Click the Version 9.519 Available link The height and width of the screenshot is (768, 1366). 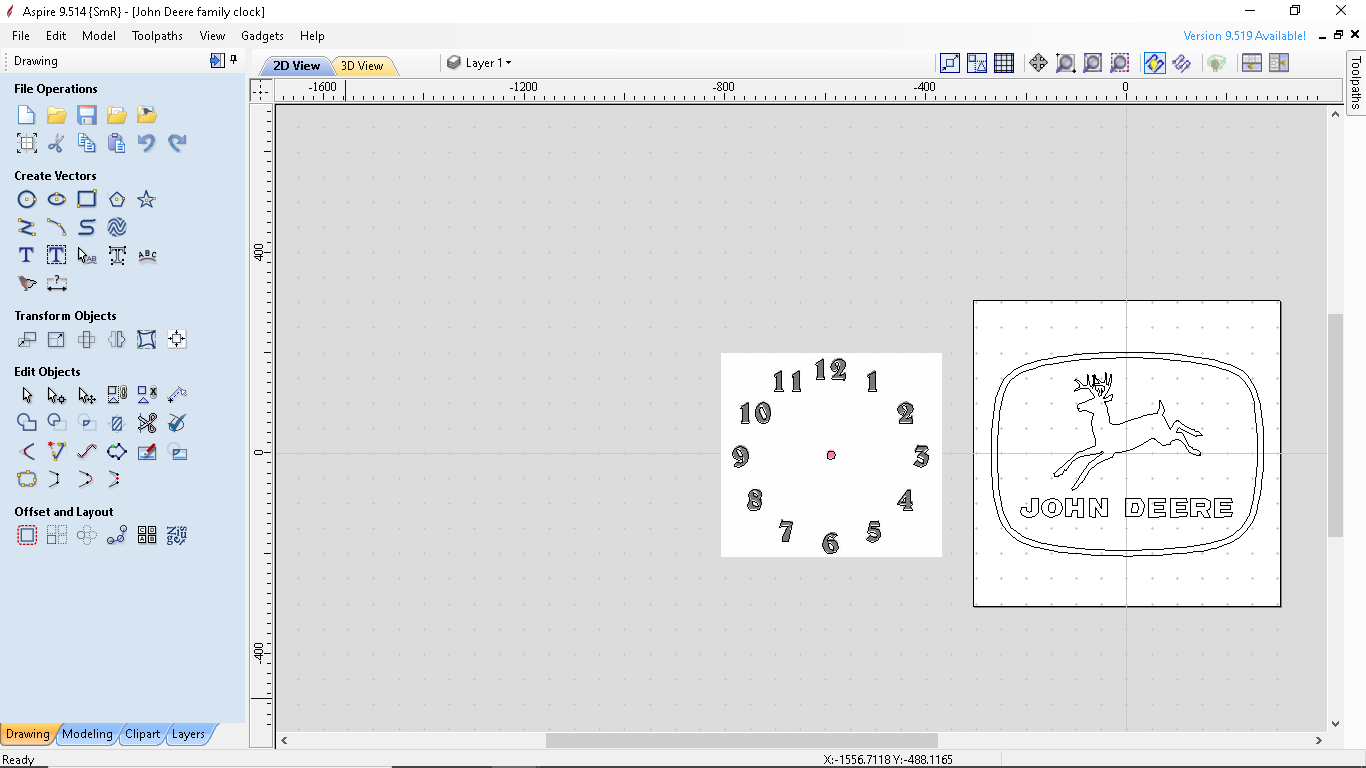pos(1243,35)
